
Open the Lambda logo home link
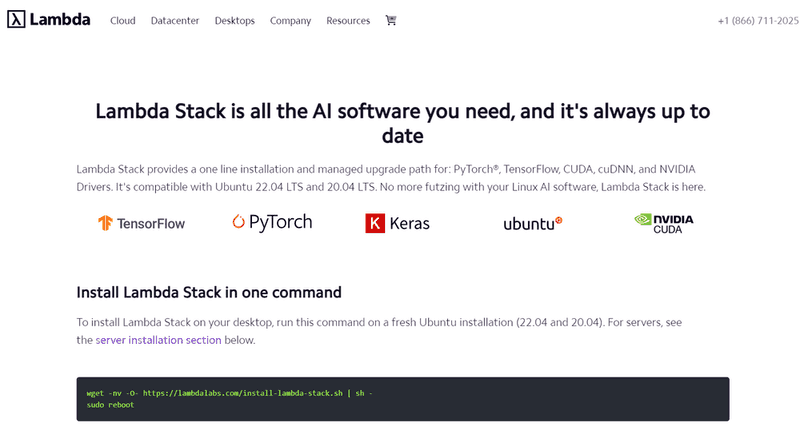[x=48, y=19]
